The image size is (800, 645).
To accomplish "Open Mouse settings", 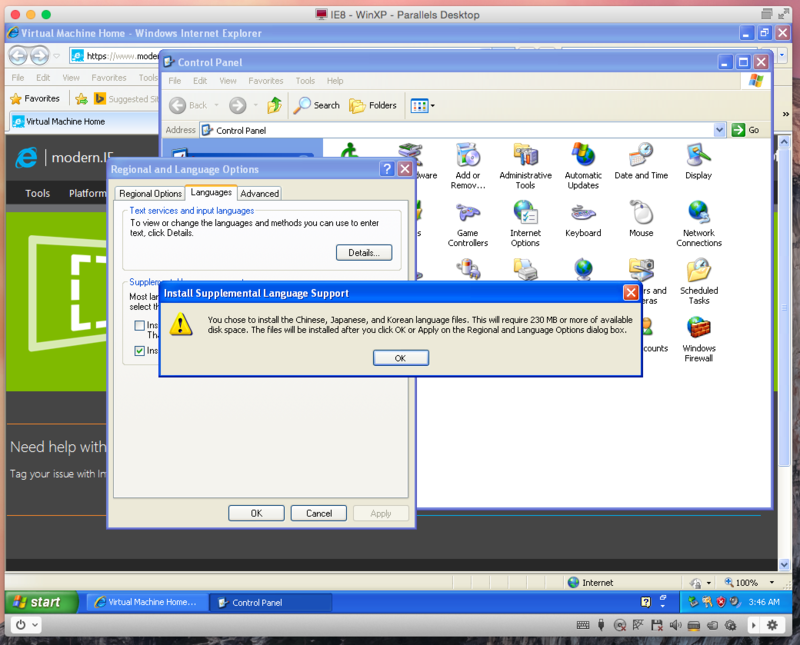I will [x=640, y=215].
